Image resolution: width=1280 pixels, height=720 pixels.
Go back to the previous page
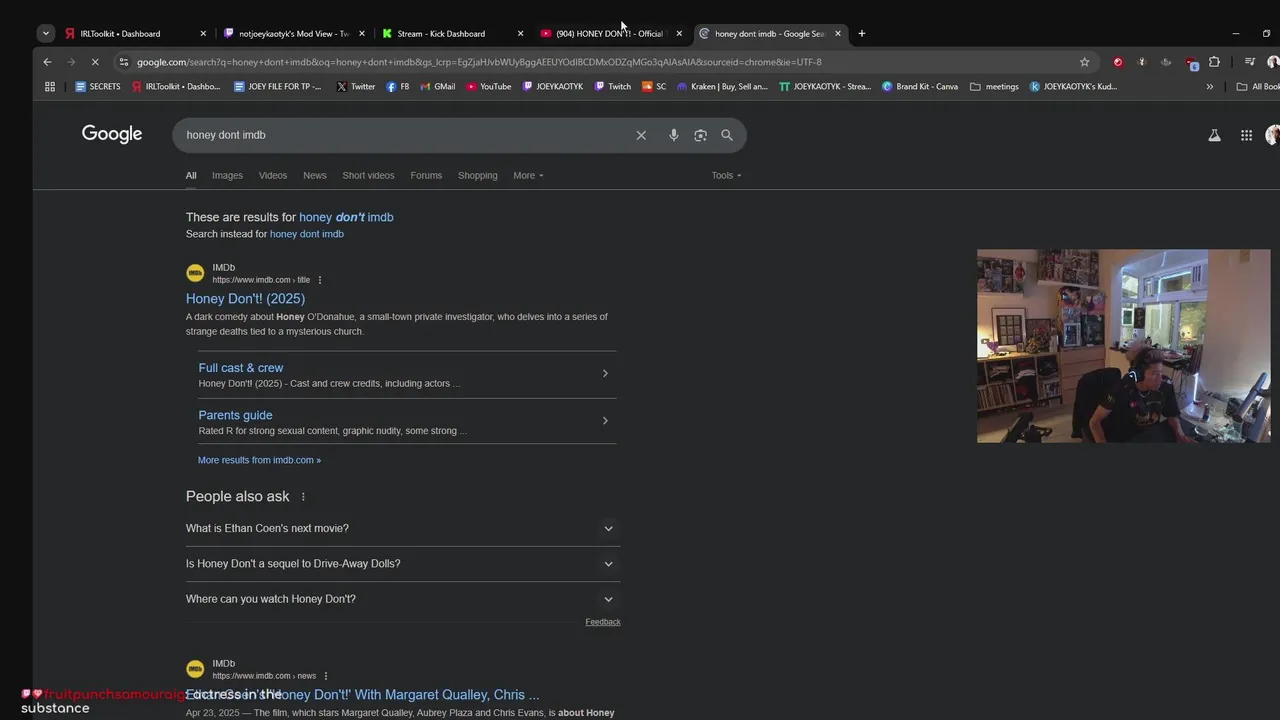click(47, 62)
